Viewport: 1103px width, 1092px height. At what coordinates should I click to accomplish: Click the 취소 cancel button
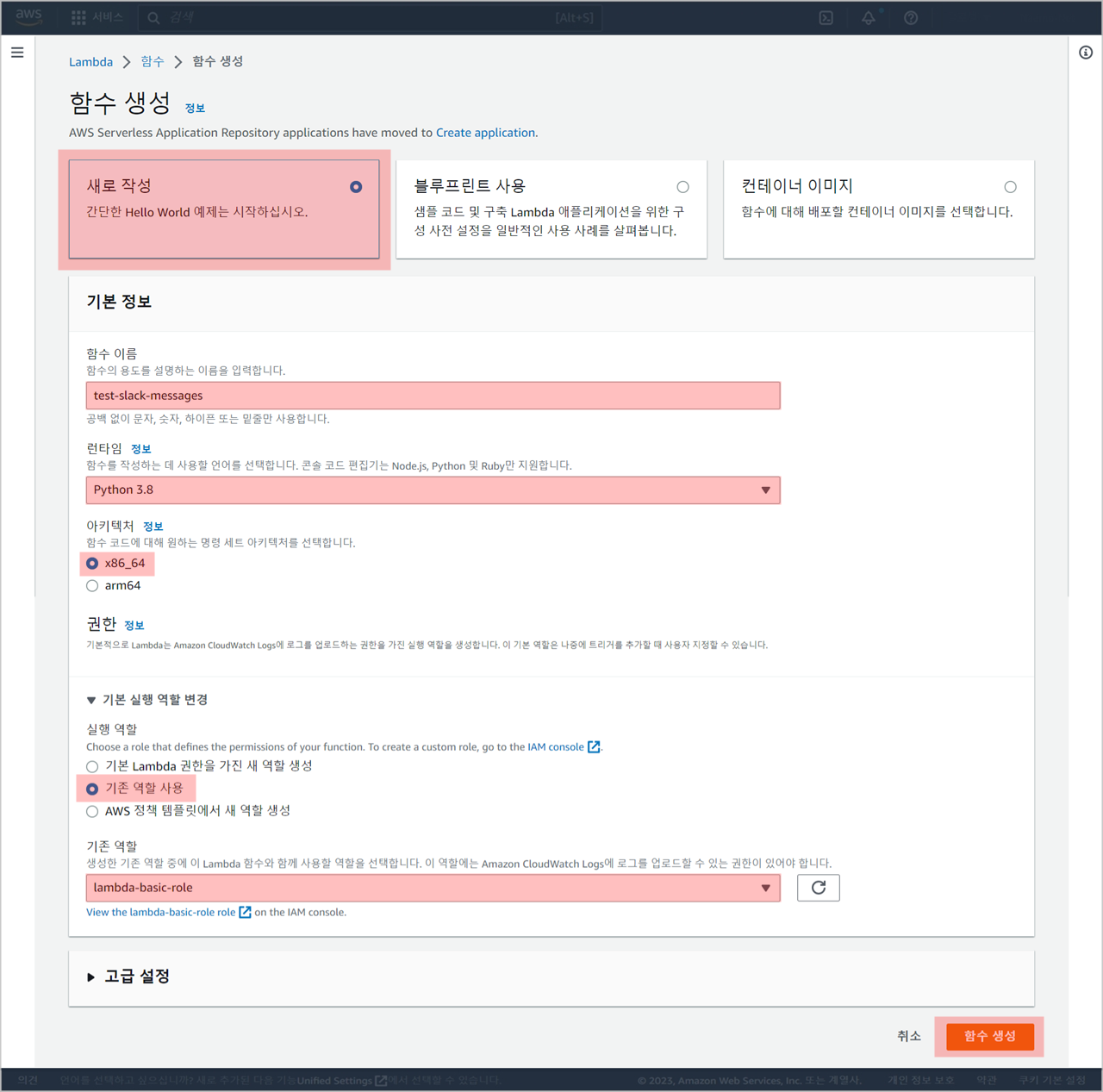pos(909,1036)
